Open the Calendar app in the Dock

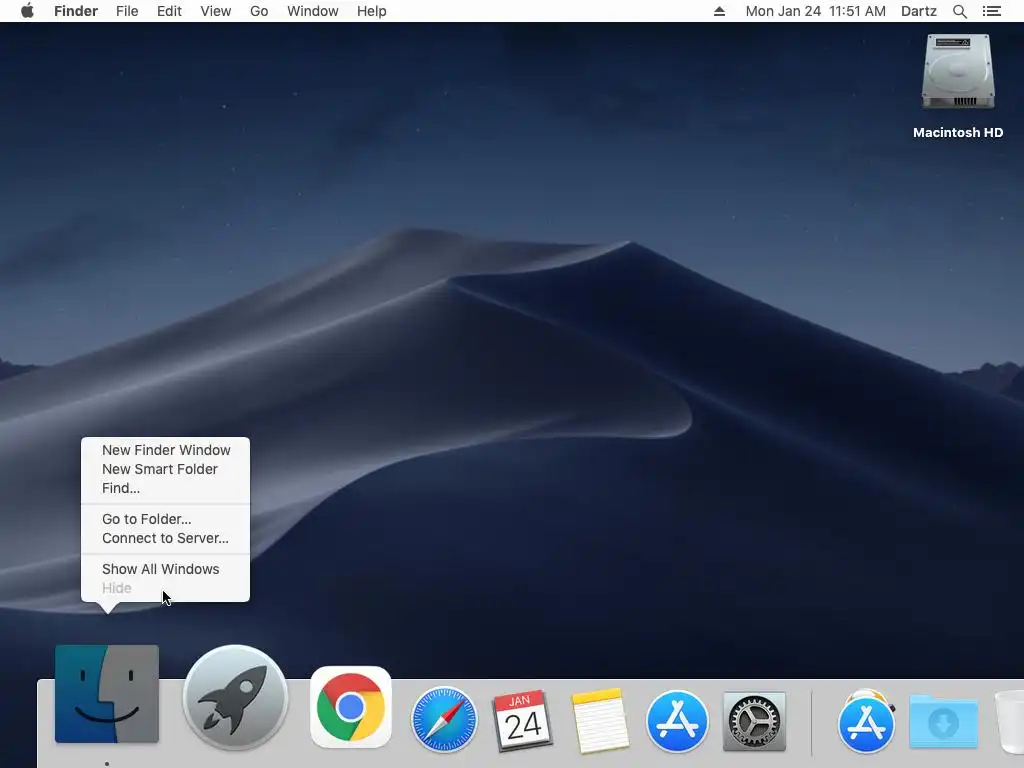(522, 720)
